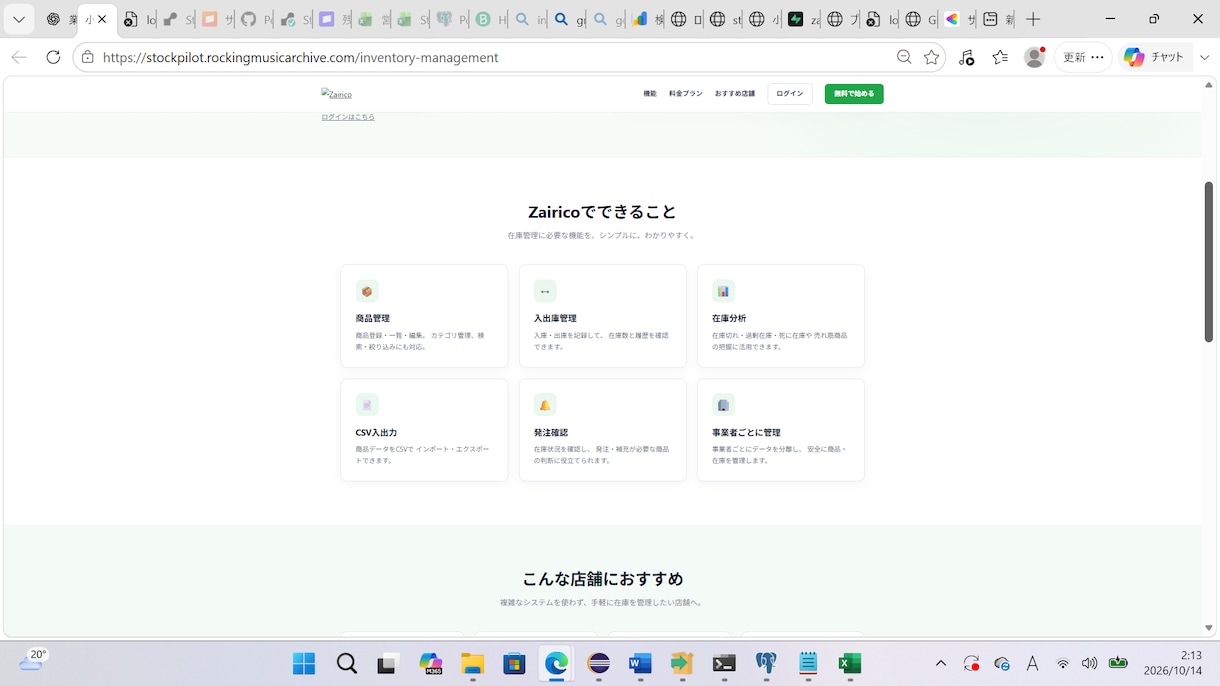This screenshot has width=1220, height=686.
Task: Open the volume control in the tray
Action: coord(1089,663)
